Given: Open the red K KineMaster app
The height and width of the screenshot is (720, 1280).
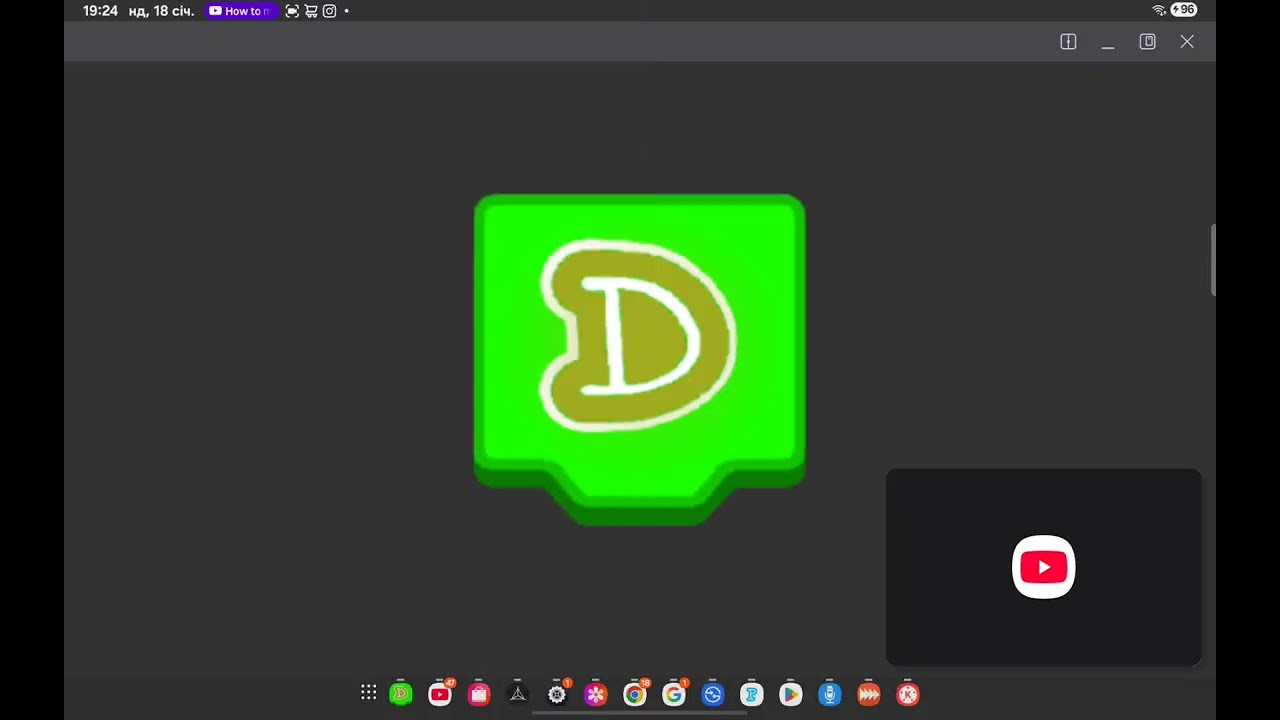Looking at the screenshot, I should click(908, 693).
